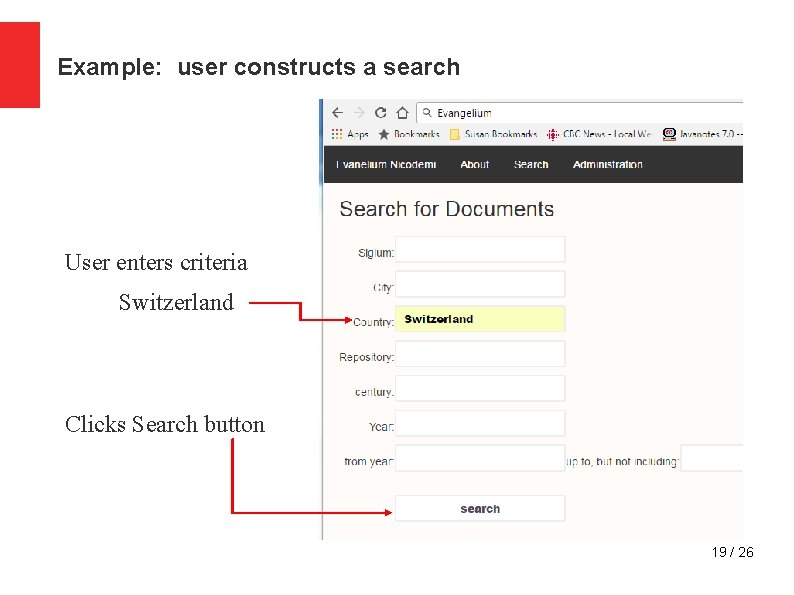The width and height of the screenshot is (794, 595).
Task: Open the Administration menu item
Action: click(x=608, y=165)
